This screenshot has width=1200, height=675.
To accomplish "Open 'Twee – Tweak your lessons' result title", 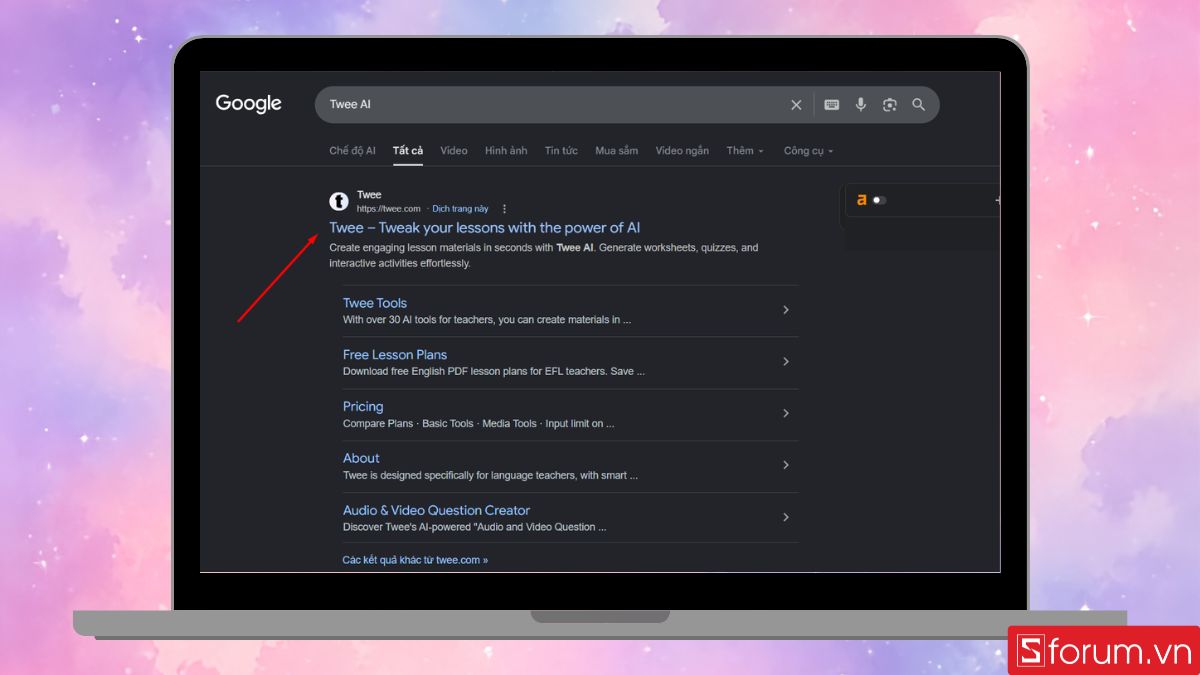I will coord(485,228).
